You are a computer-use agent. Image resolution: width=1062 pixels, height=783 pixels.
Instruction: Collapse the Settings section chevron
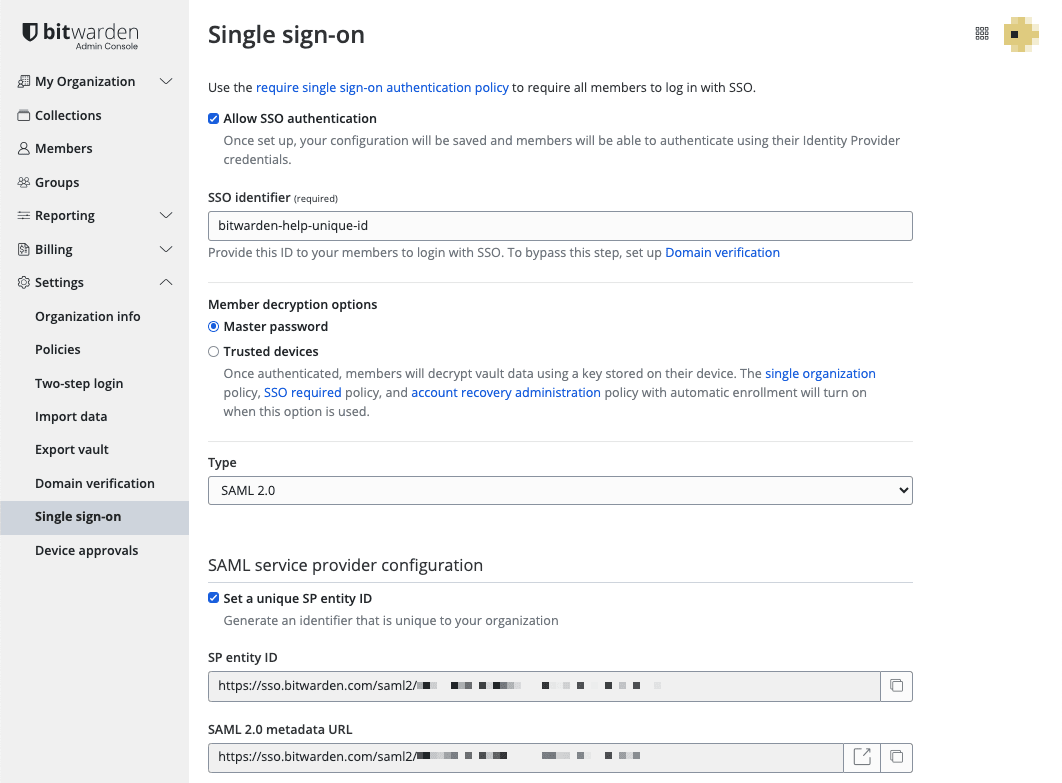pos(166,282)
